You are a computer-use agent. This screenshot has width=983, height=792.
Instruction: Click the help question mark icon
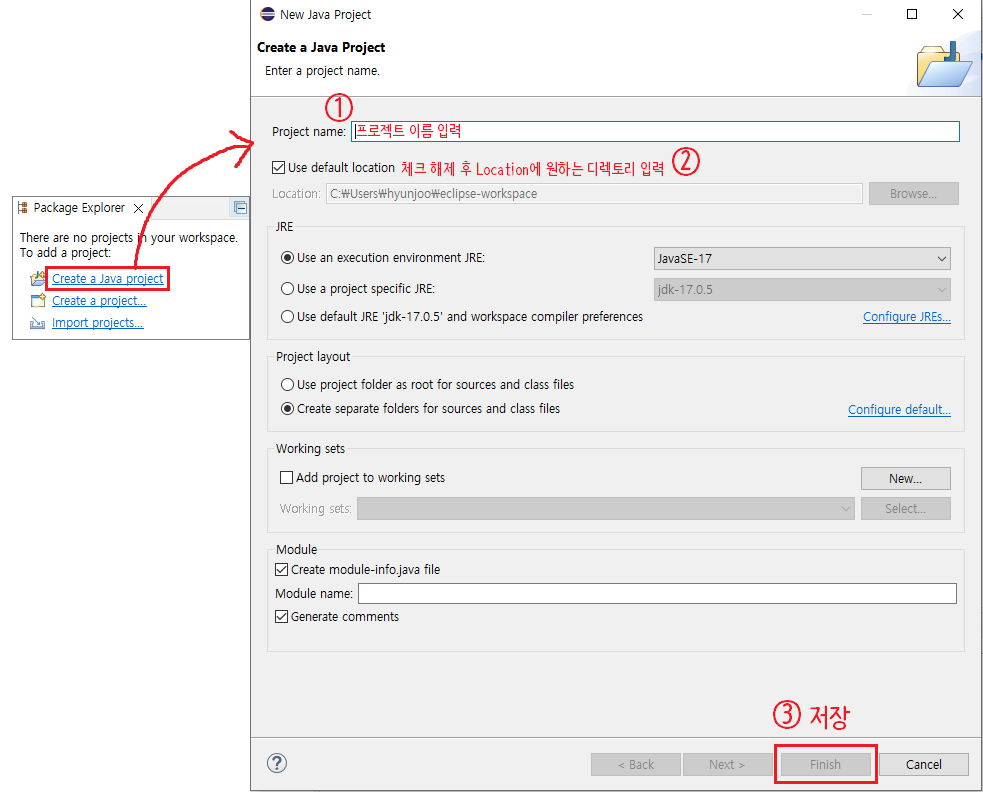click(x=276, y=763)
